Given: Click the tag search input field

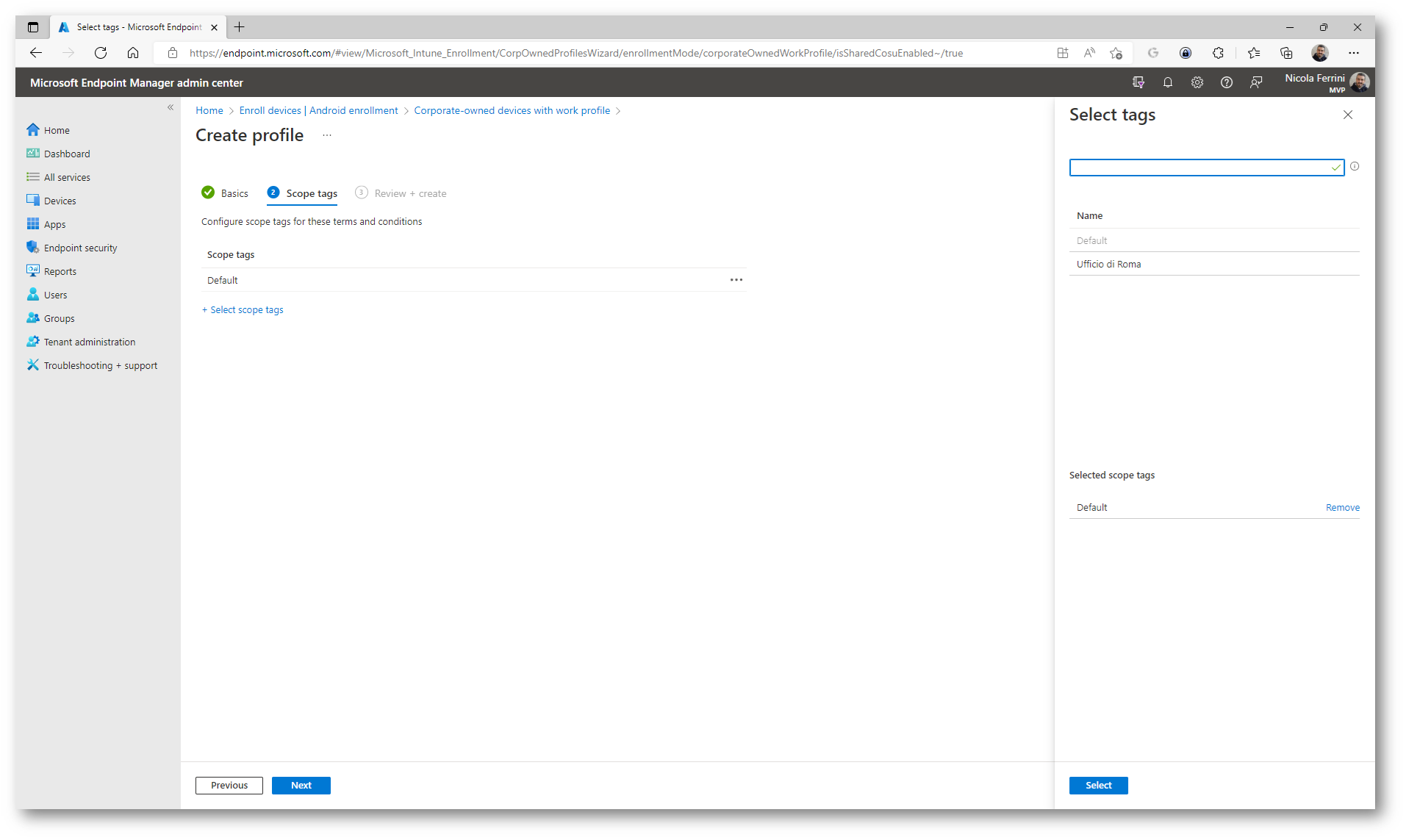Looking at the screenshot, I should (x=1206, y=168).
